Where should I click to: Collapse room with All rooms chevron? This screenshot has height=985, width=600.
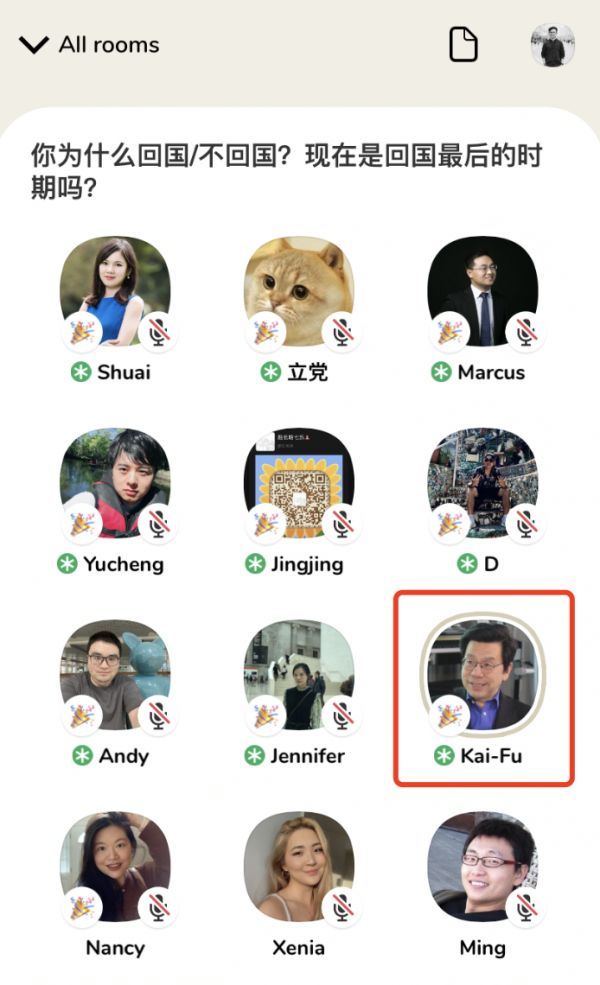(x=34, y=45)
